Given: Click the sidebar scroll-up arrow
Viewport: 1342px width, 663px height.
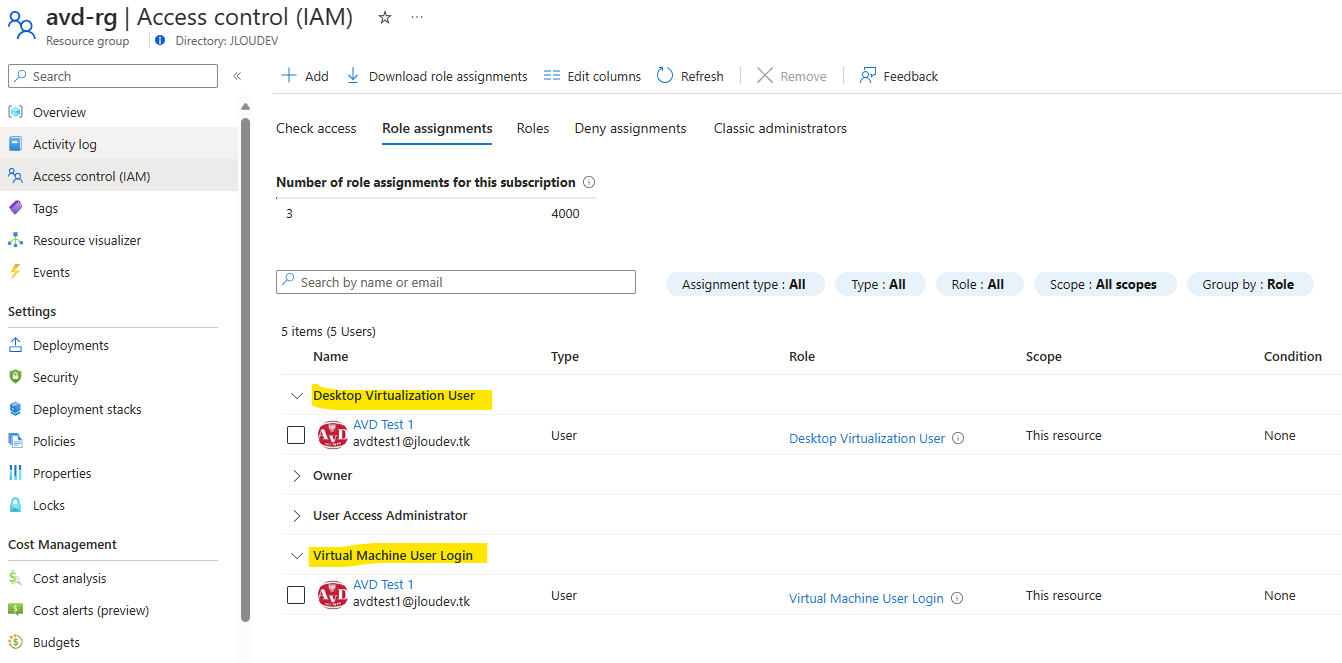Looking at the screenshot, I should click(x=245, y=106).
